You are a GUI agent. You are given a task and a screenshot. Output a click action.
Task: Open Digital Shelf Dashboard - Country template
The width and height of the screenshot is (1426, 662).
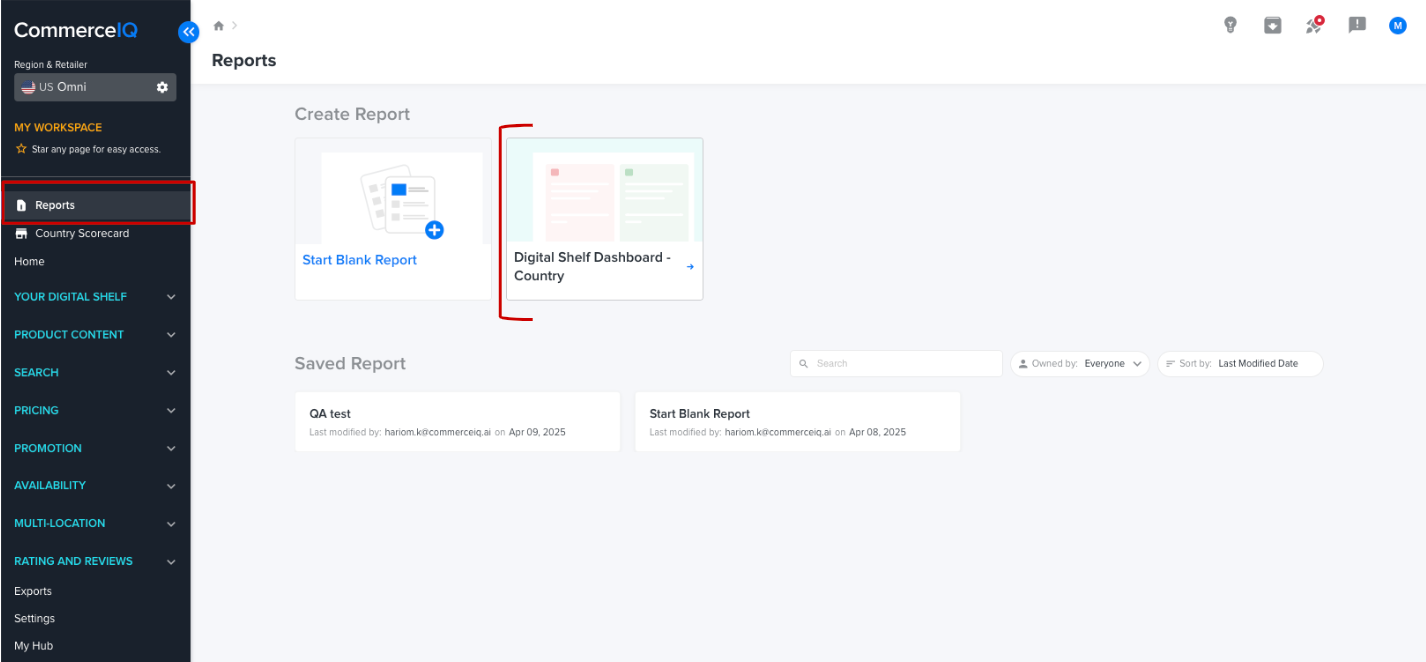click(604, 219)
